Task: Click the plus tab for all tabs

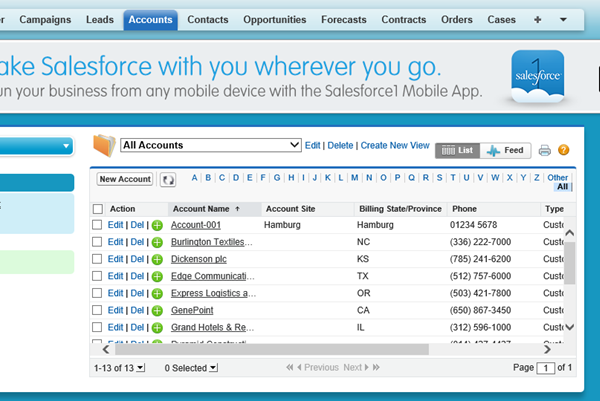Action: [x=538, y=19]
